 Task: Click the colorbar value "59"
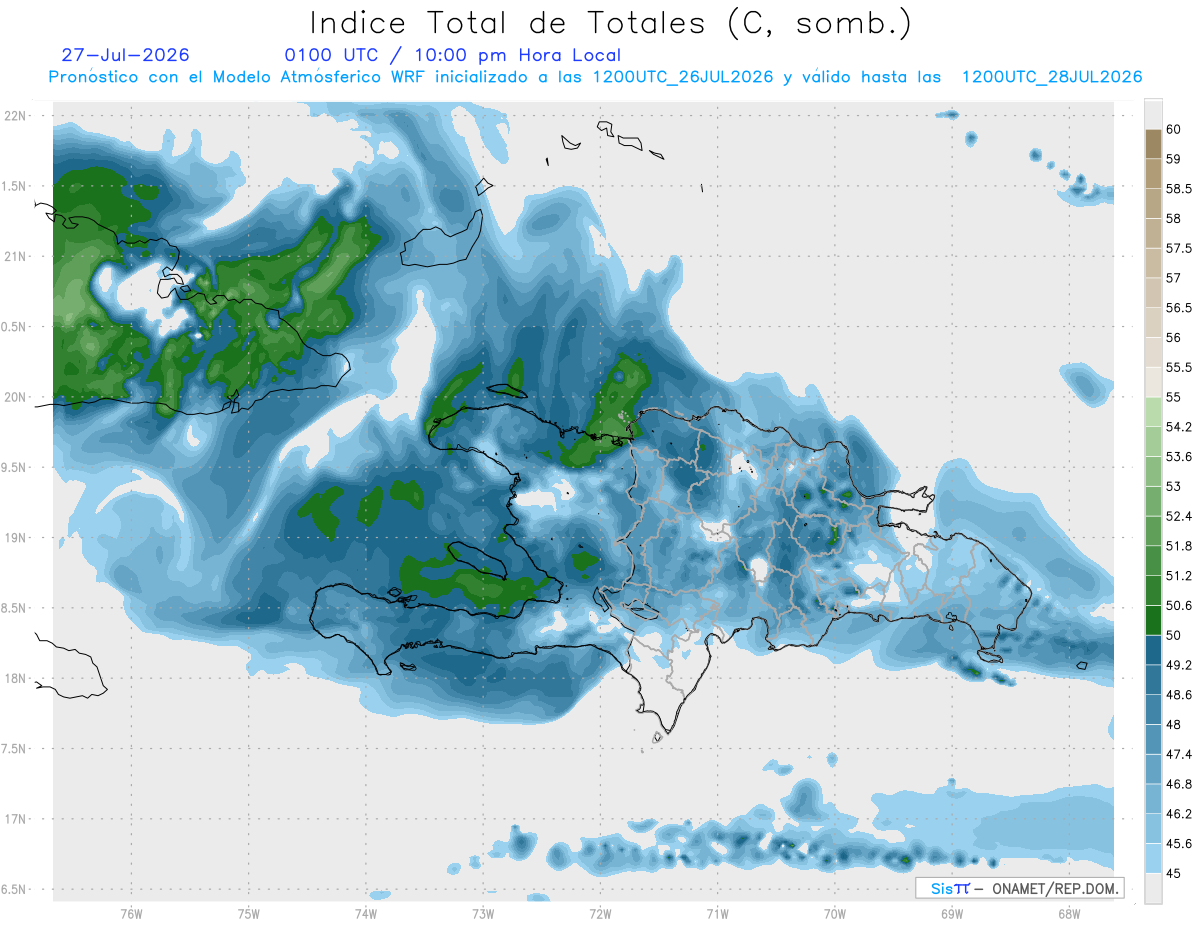tap(1174, 159)
